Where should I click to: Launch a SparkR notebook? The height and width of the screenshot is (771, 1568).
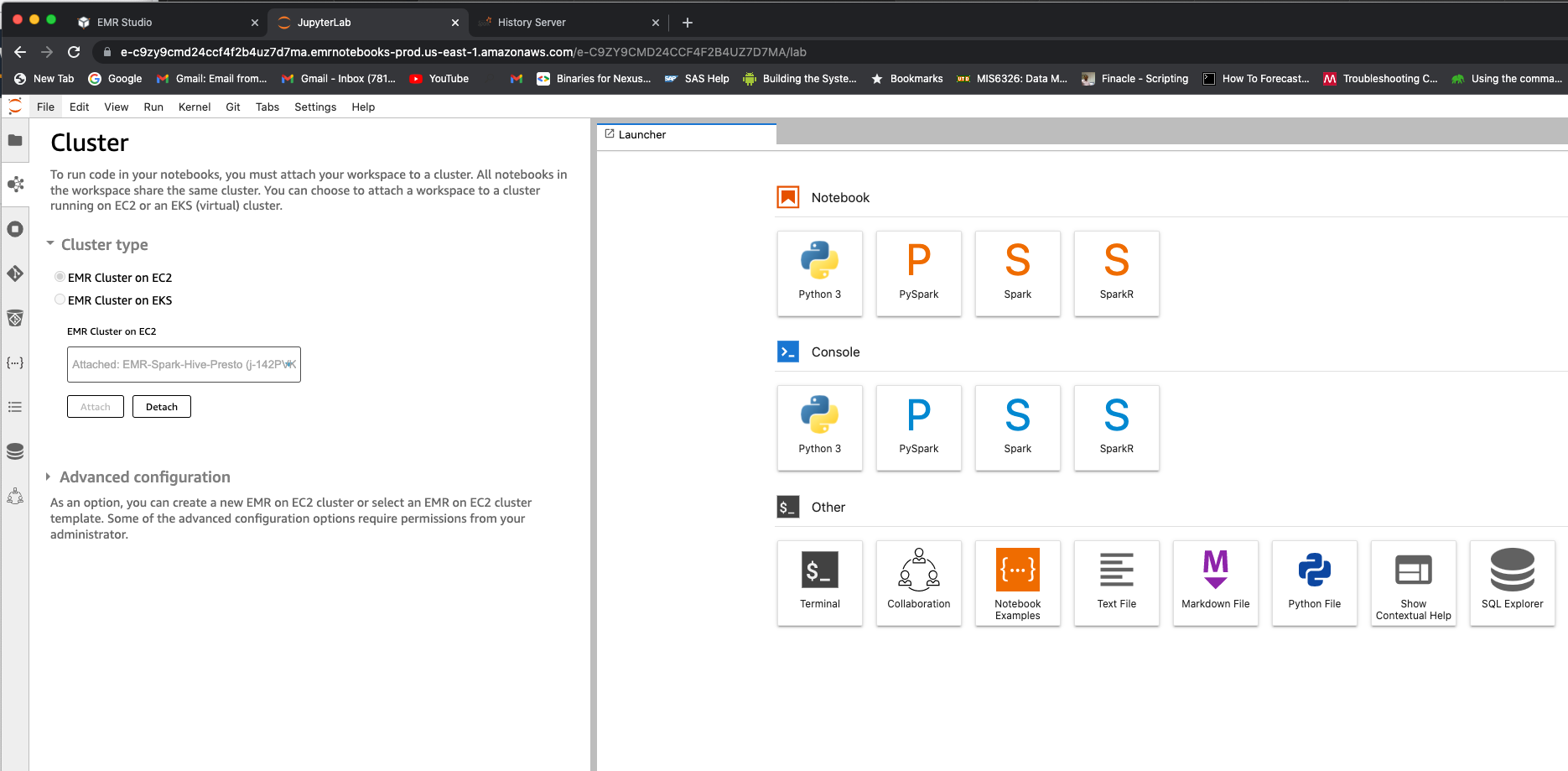pyautogui.click(x=1117, y=273)
